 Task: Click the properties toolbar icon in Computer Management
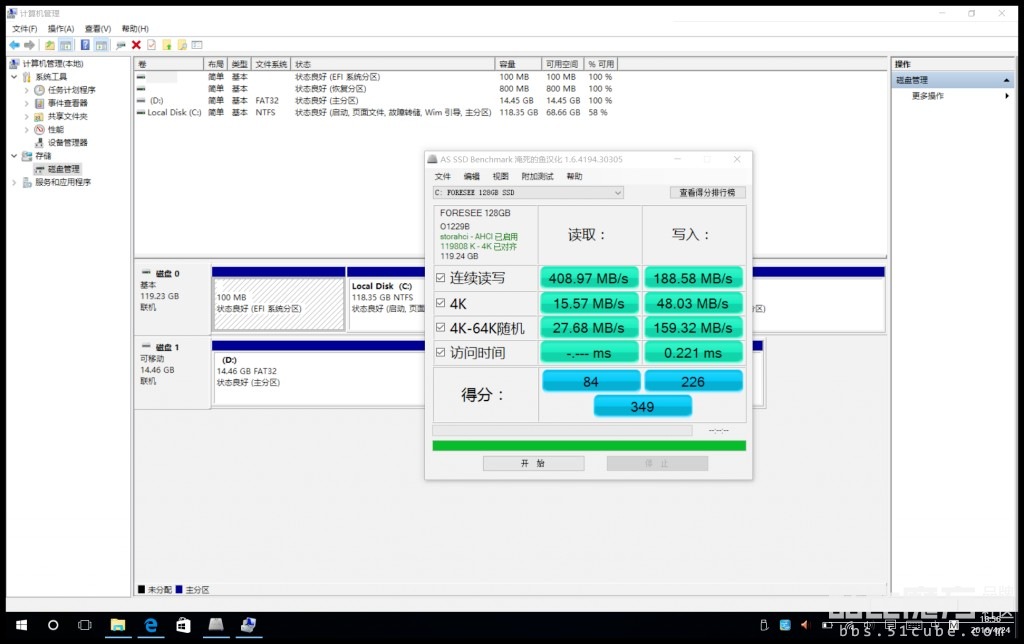[151, 45]
